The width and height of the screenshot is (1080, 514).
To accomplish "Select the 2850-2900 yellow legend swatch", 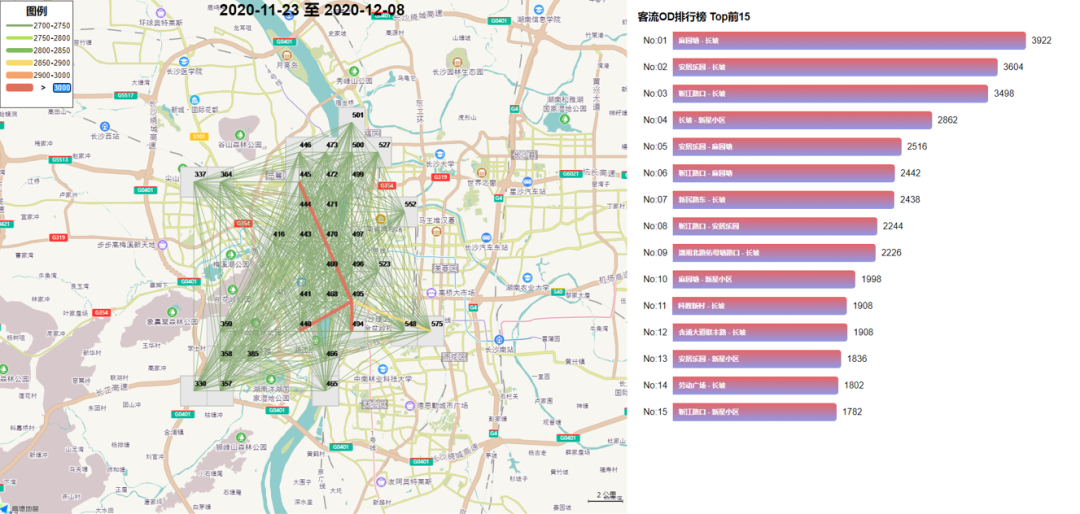I will point(19,62).
